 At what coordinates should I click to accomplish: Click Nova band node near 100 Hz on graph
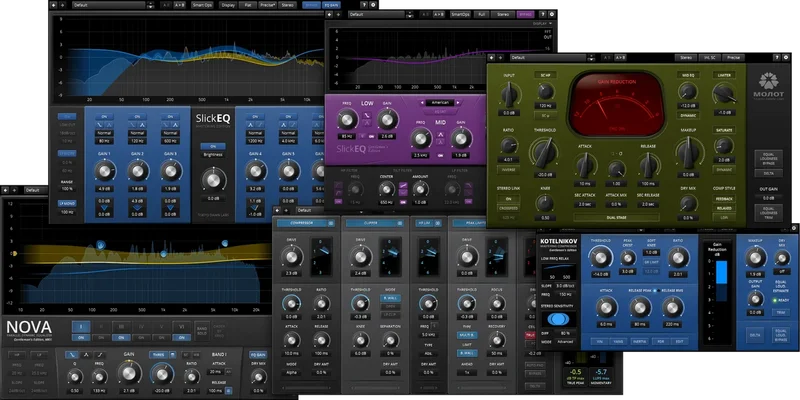(x=100, y=244)
